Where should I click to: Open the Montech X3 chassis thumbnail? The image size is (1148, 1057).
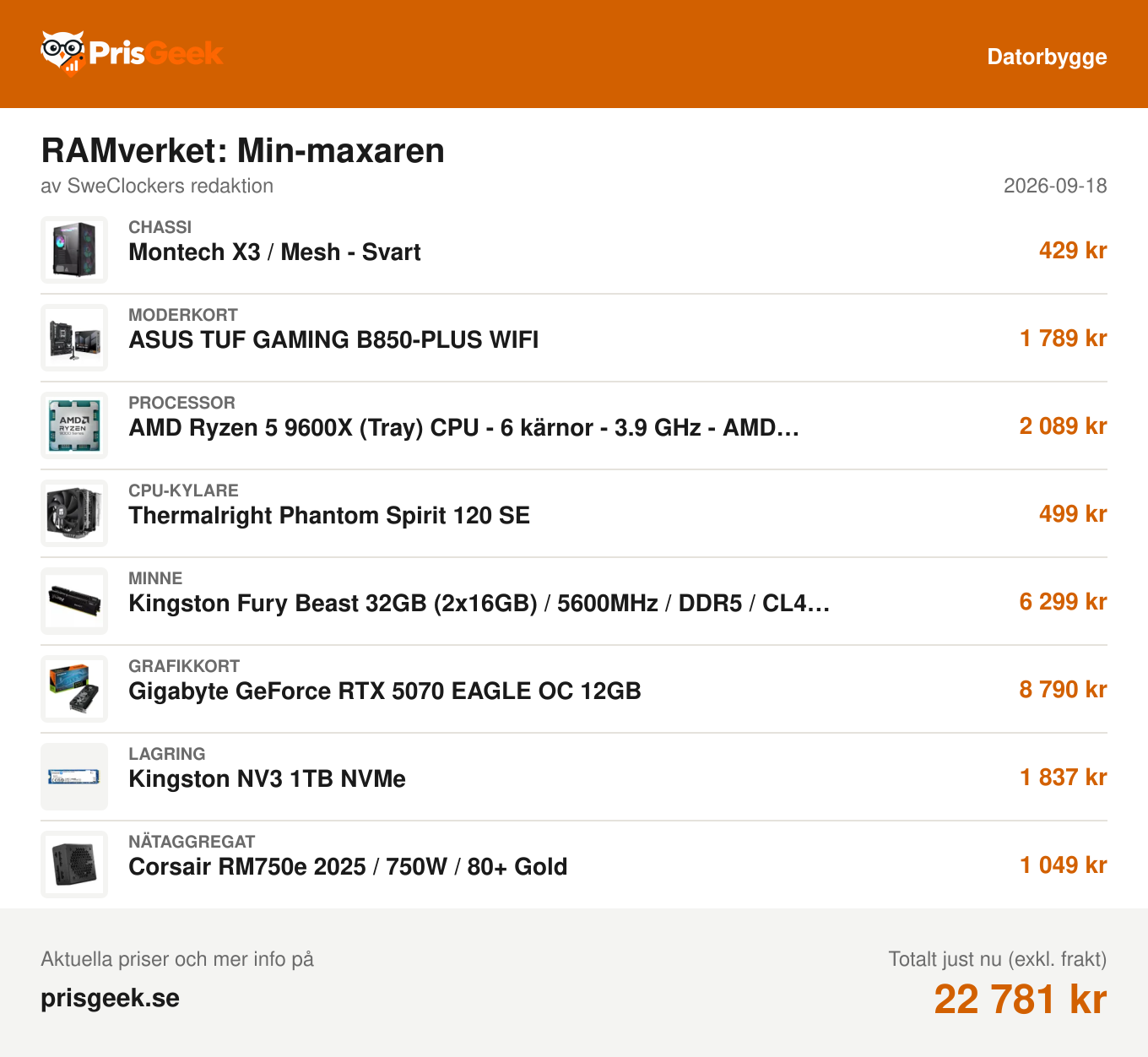(x=74, y=250)
